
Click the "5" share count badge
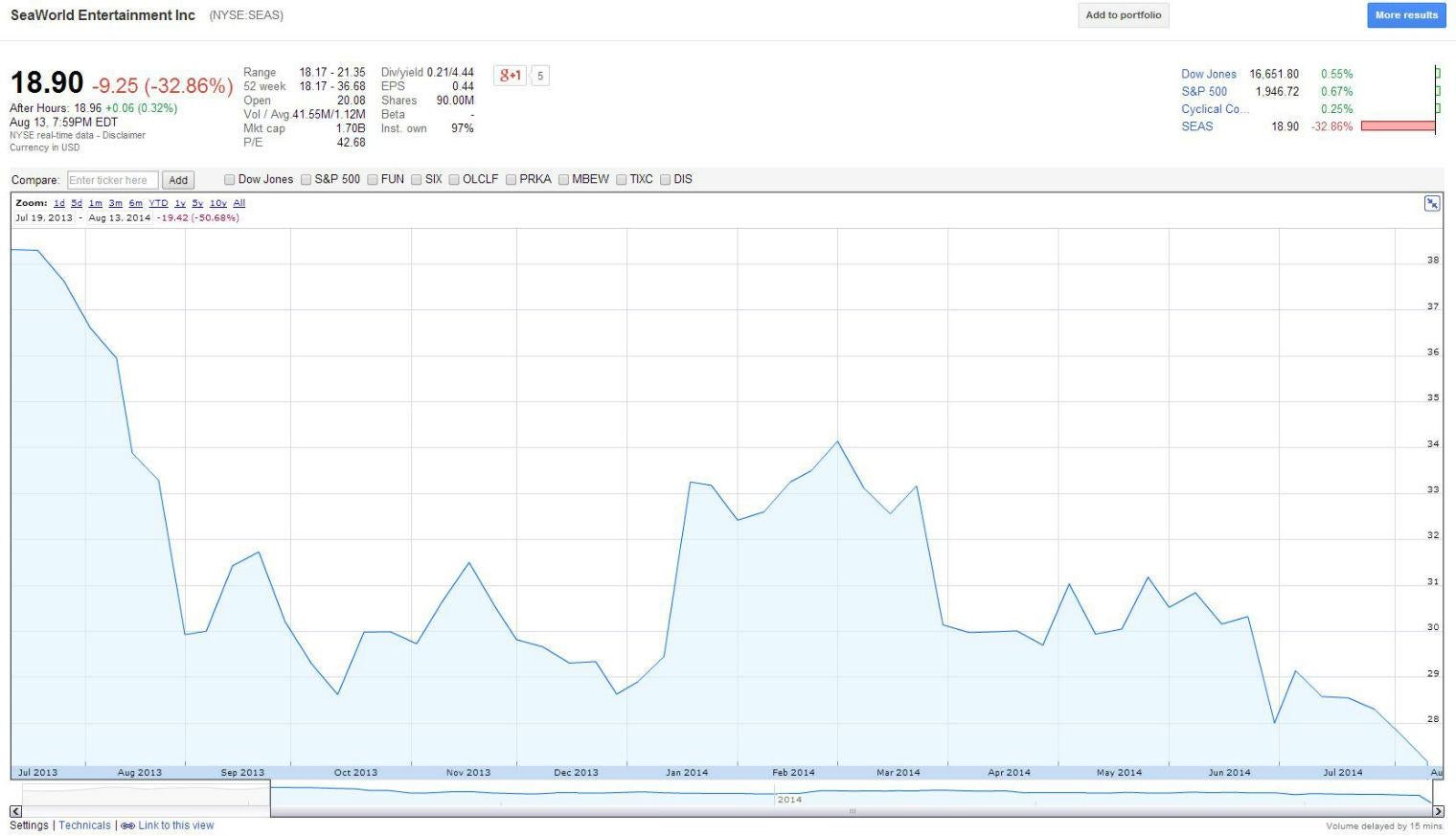pyautogui.click(x=539, y=75)
